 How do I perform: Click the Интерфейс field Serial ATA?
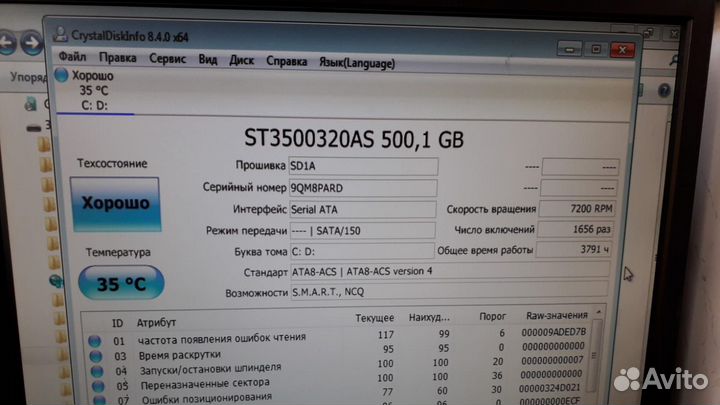tap(362, 209)
